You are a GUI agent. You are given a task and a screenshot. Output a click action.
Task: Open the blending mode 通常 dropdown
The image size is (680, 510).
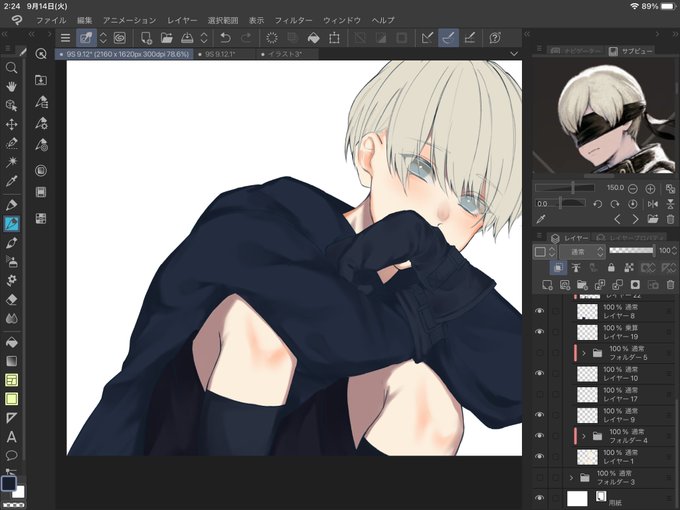[582, 252]
